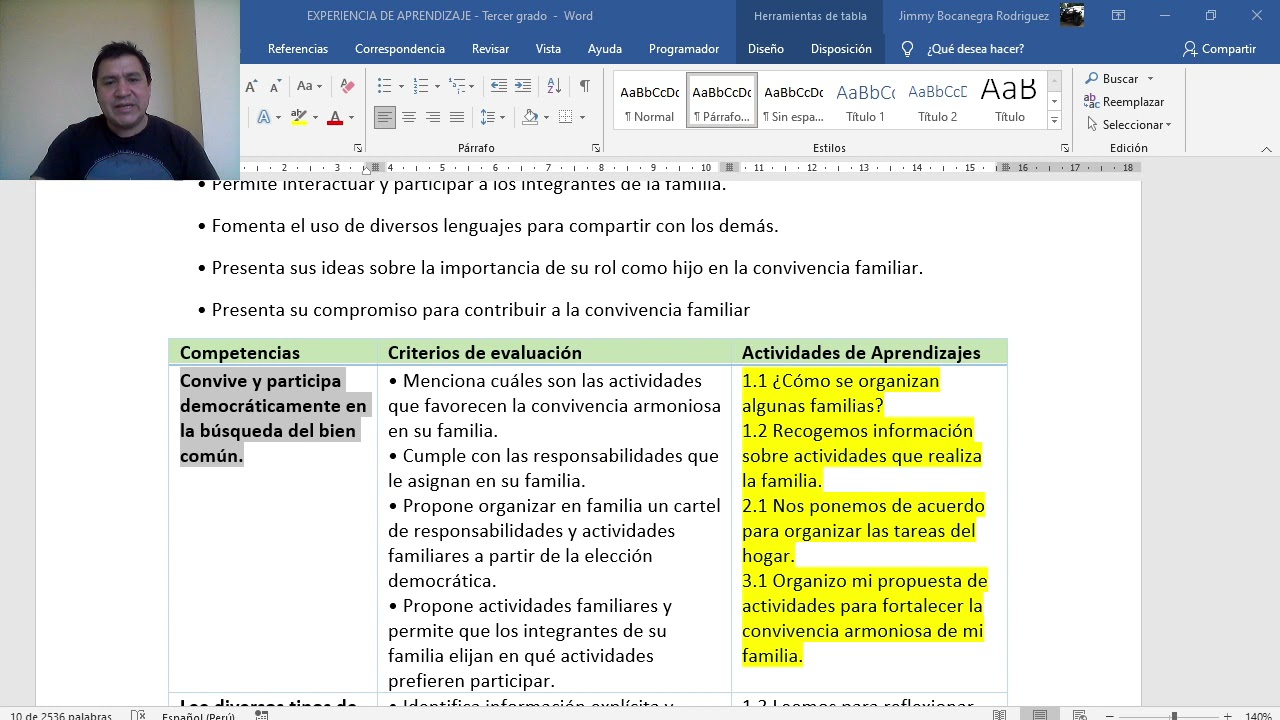Image resolution: width=1280 pixels, height=720 pixels.
Task: Apply cell borders with the borders icon
Action: tap(565, 117)
